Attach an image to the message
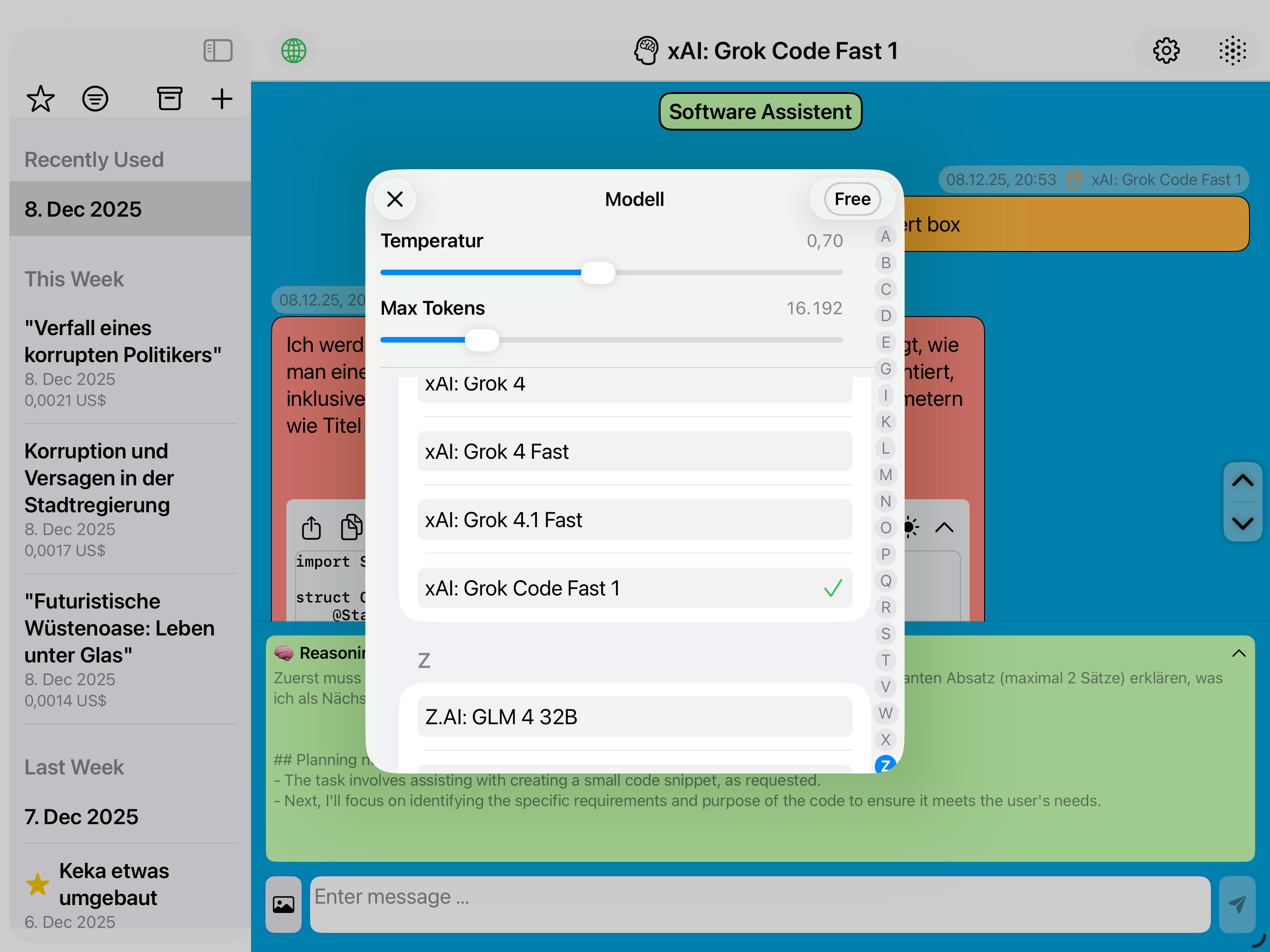 [284, 904]
